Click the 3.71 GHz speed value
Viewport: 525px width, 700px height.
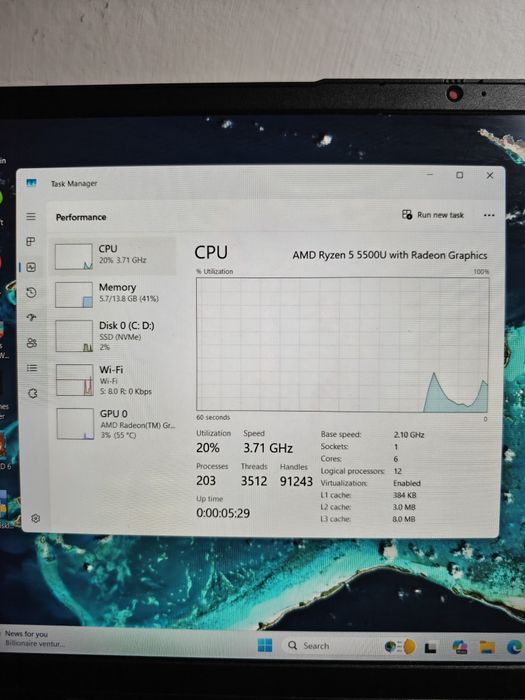pos(268,448)
